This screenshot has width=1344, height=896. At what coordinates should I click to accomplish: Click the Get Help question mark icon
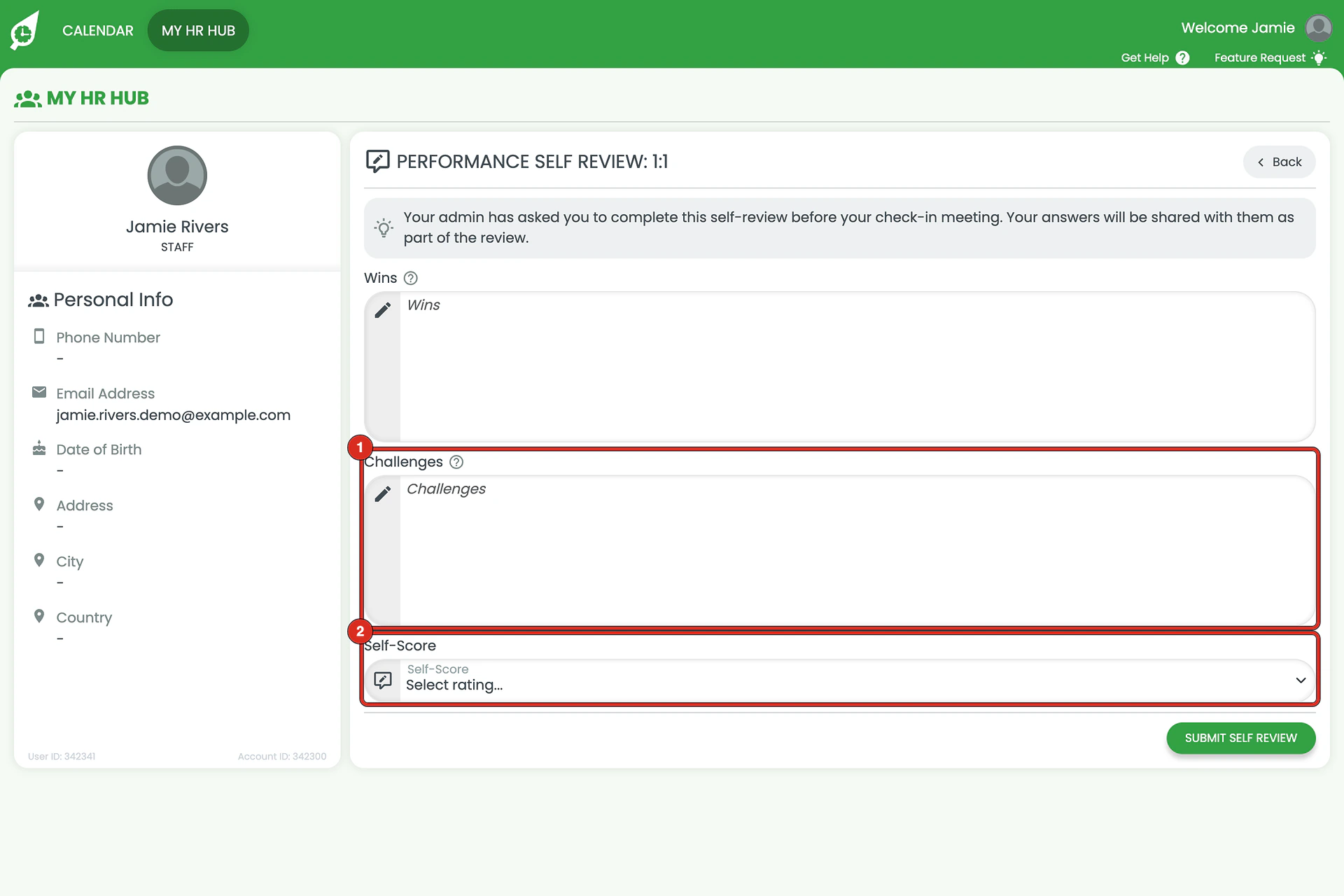coord(1182,58)
